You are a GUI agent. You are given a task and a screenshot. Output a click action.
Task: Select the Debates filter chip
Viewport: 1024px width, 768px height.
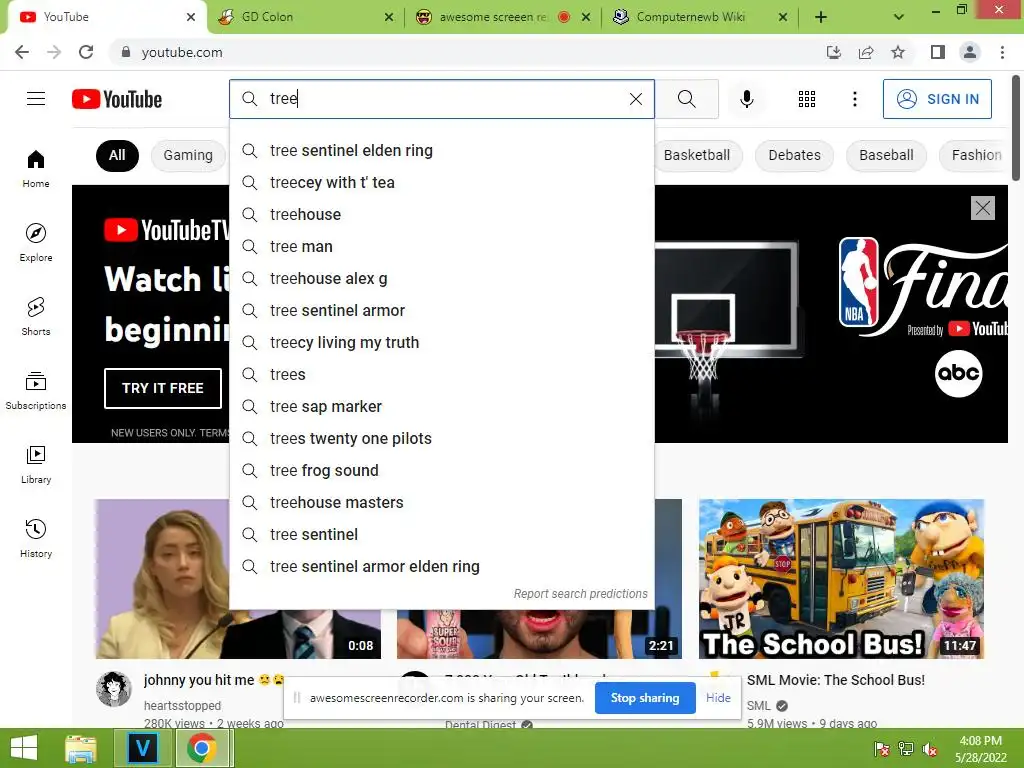pos(794,155)
